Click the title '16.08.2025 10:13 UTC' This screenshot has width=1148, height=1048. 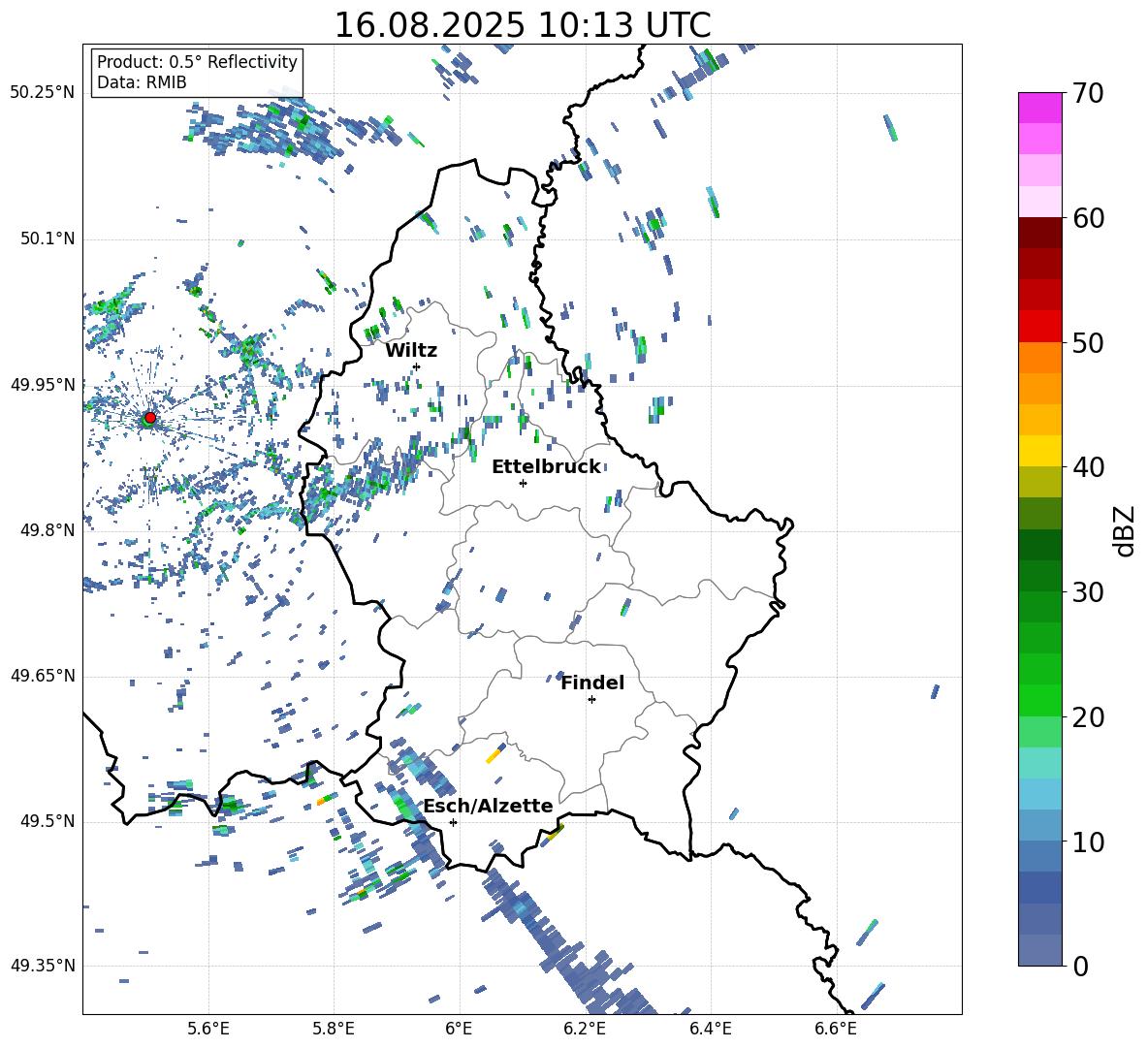[x=522, y=25]
